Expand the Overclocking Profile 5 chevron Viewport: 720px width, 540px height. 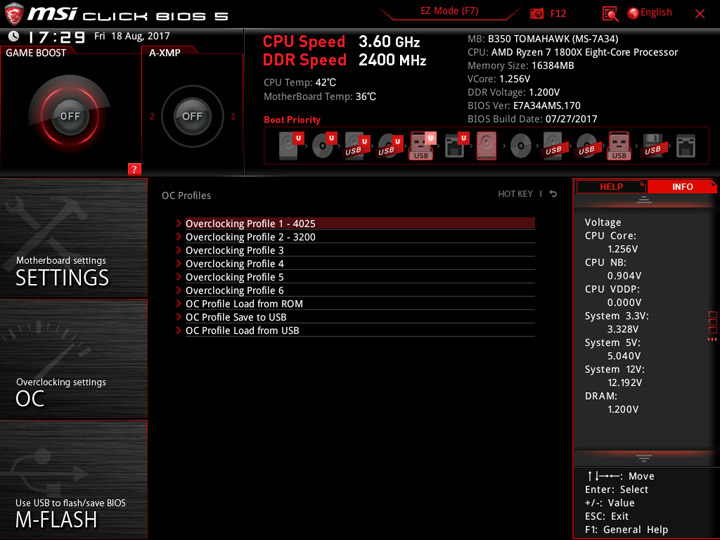coord(179,276)
